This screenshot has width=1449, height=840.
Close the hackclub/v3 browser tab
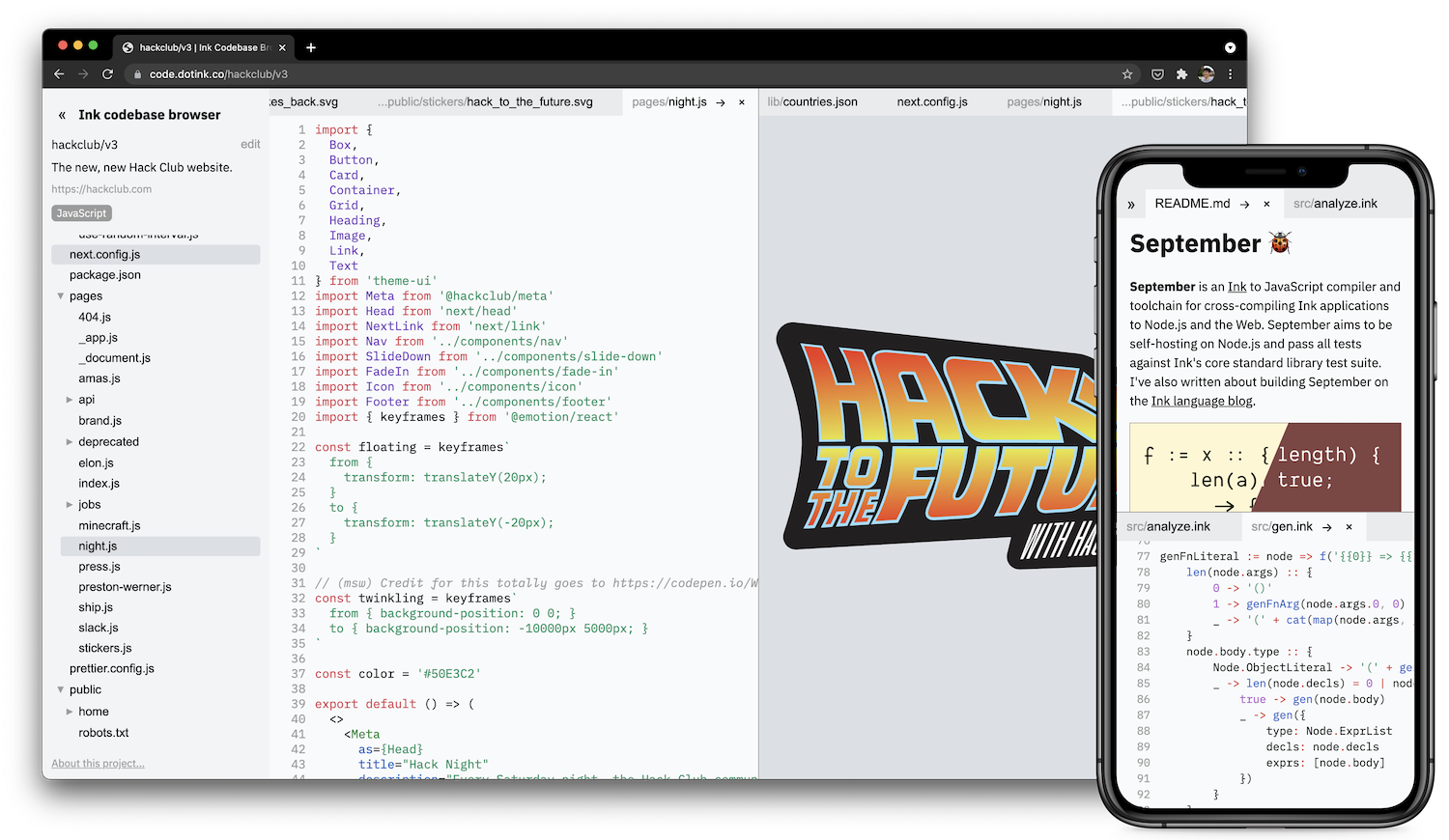pyautogui.click(x=282, y=47)
